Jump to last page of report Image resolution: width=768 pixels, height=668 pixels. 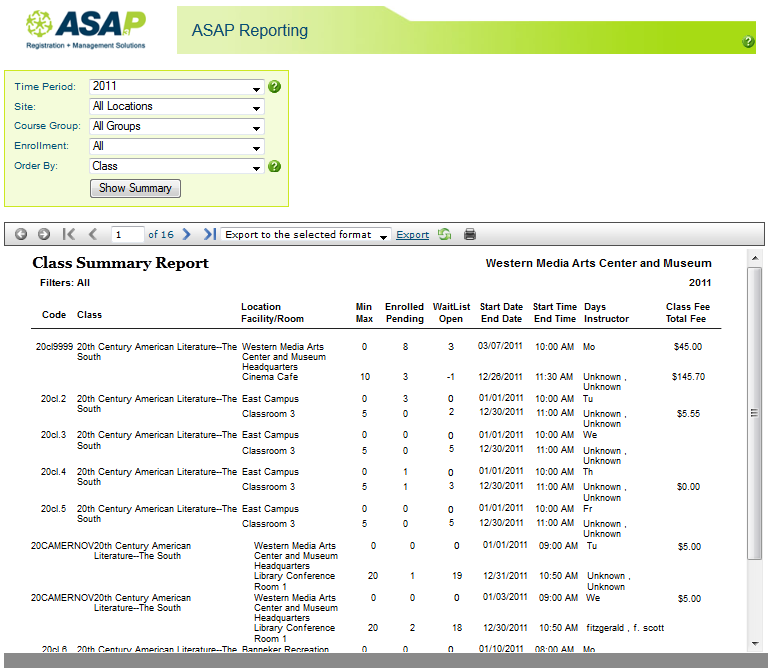coord(209,234)
